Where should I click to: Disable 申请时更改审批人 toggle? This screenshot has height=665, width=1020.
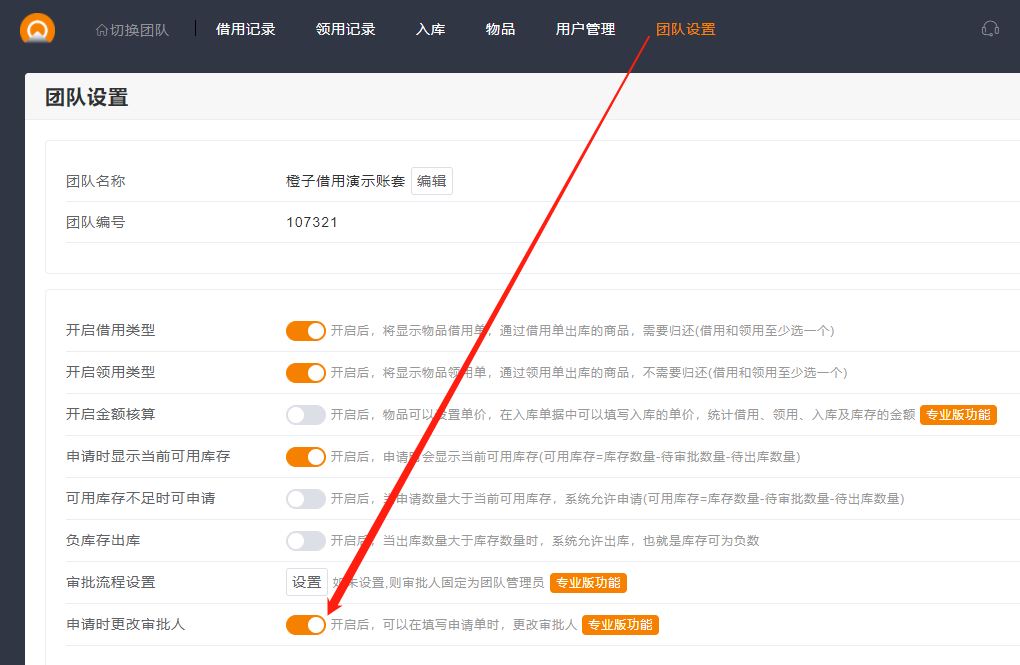[x=306, y=625]
